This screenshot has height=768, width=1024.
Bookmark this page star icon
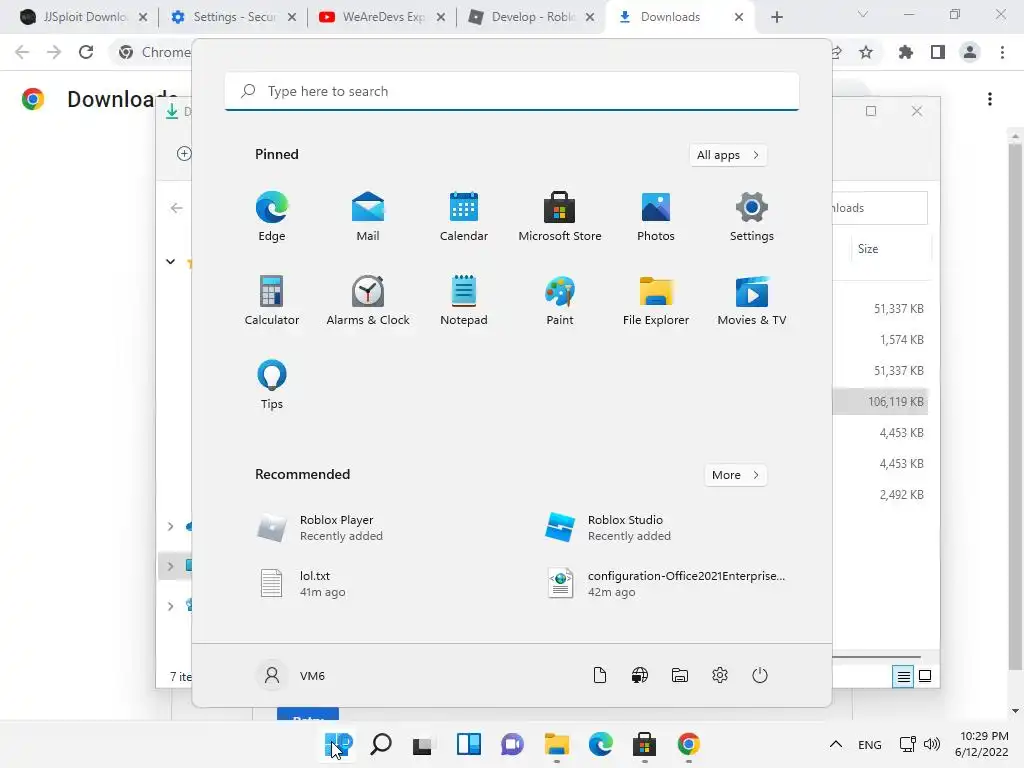866,52
